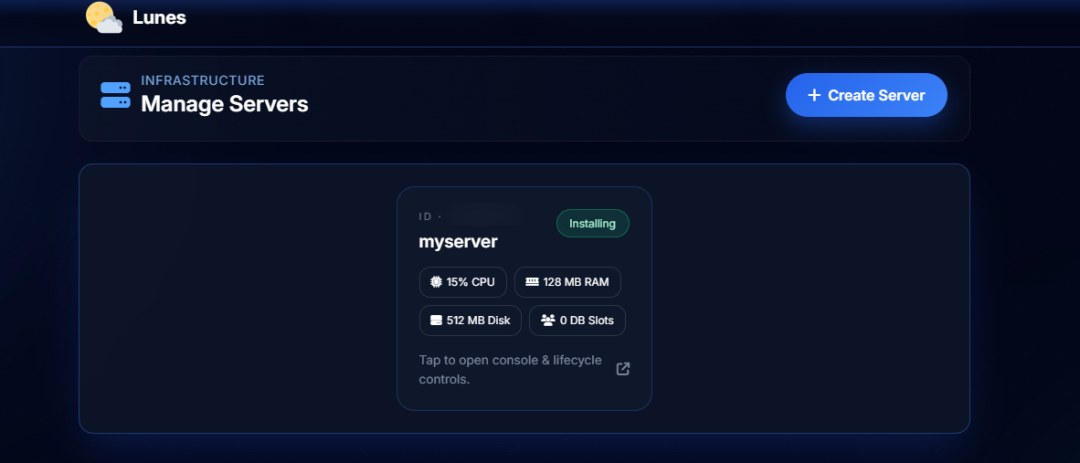This screenshot has width=1080, height=463.
Task: Click the RAM memory icon
Action: coord(531,282)
